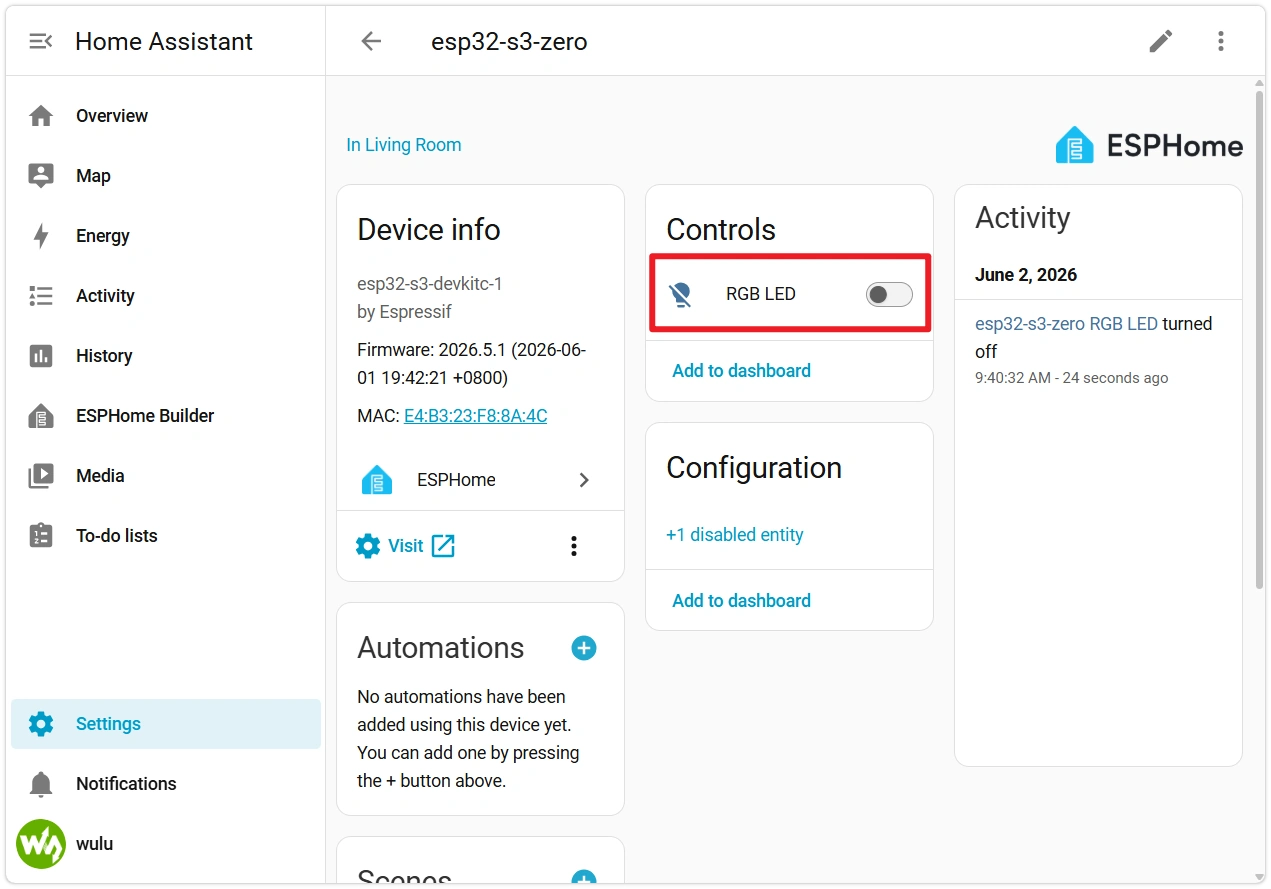1271x889 pixels.
Task: Open Settings in the sidebar
Action: [x=166, y=724]
